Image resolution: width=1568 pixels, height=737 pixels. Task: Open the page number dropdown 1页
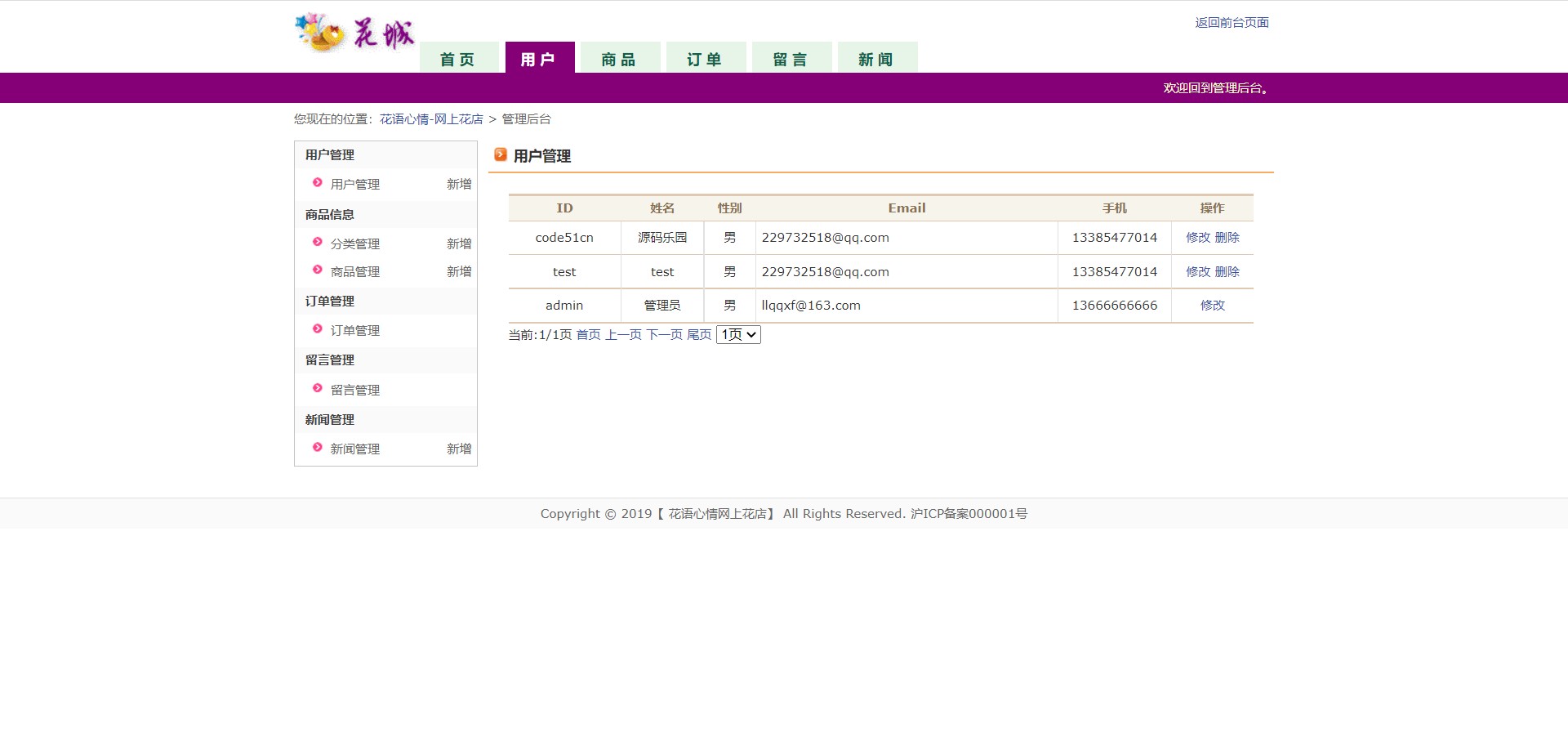(738, 334)
